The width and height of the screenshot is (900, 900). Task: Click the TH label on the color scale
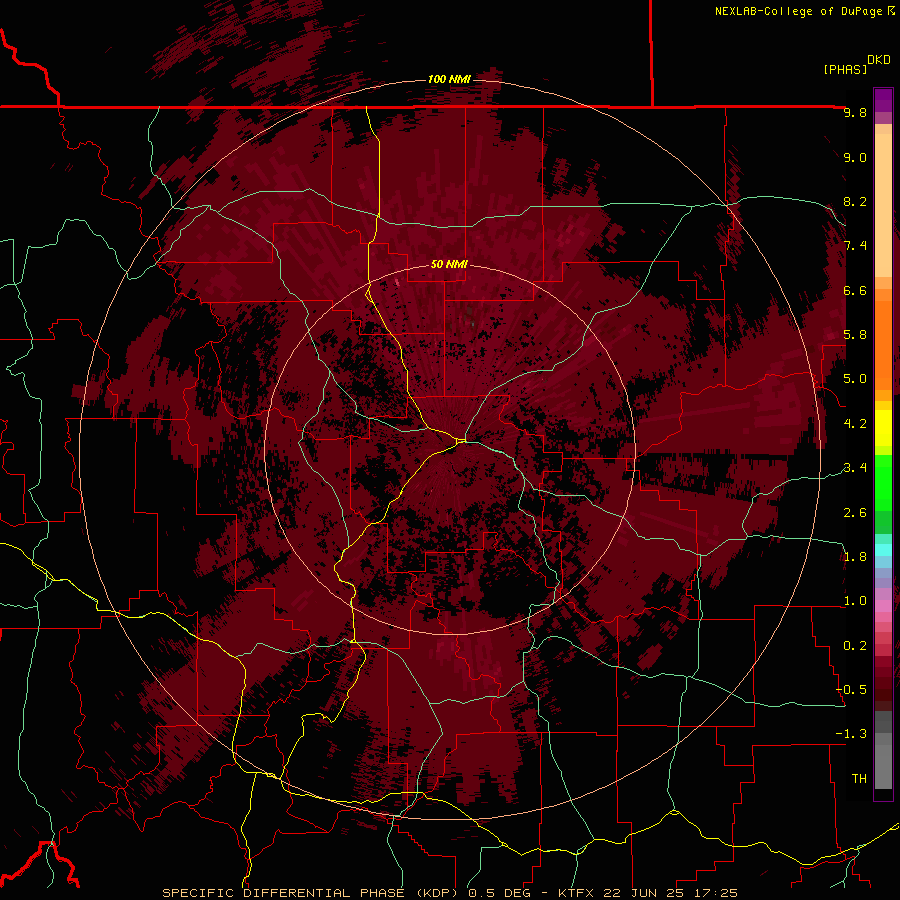point(859,779)
